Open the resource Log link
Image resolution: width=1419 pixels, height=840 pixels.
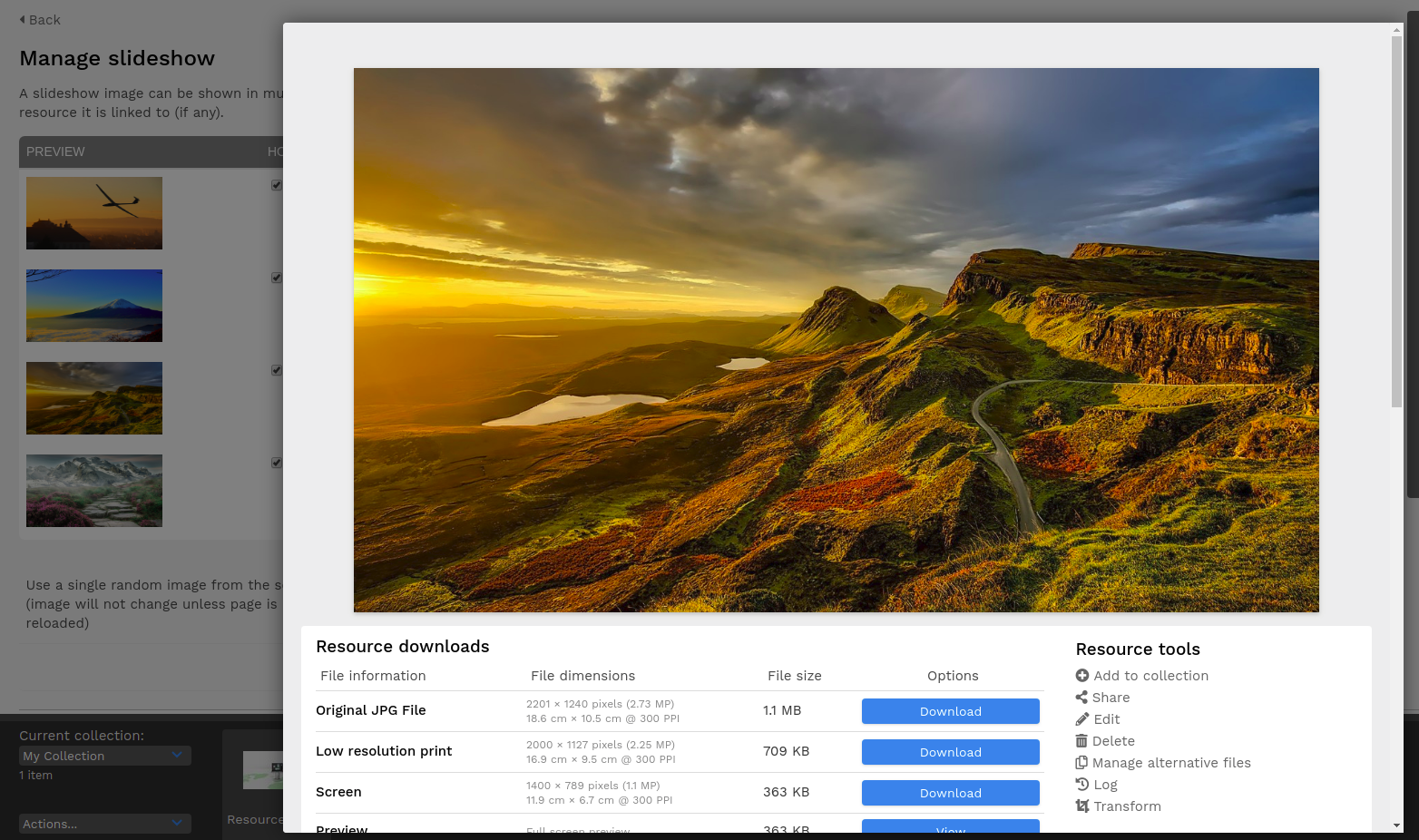(1105, 785)
